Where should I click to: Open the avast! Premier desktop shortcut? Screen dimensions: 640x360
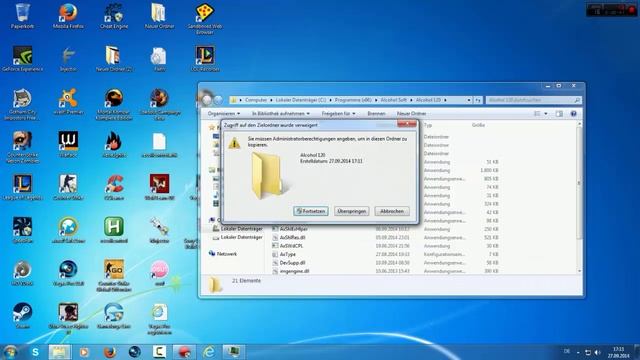click(68, 102)
